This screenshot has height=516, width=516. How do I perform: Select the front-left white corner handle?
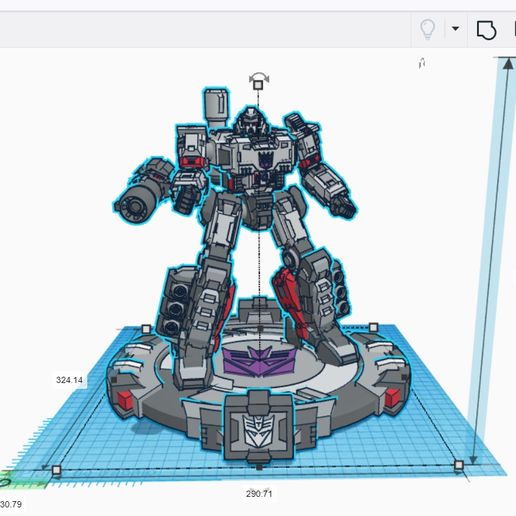tap(56, 470)
